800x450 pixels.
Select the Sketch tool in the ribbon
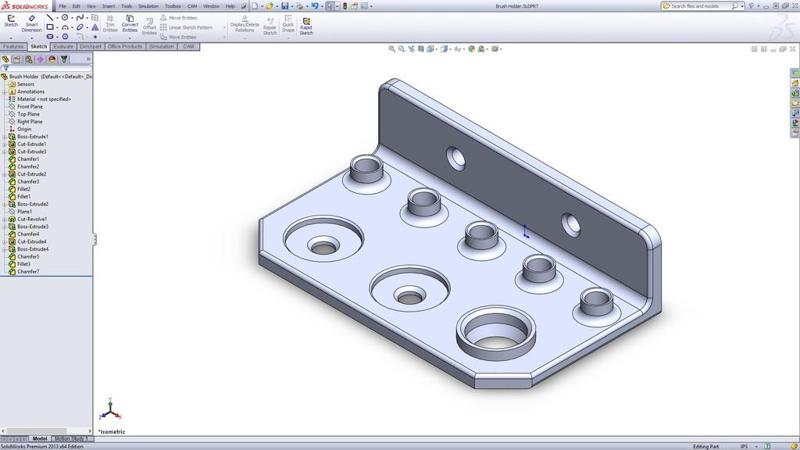(11, 21)
